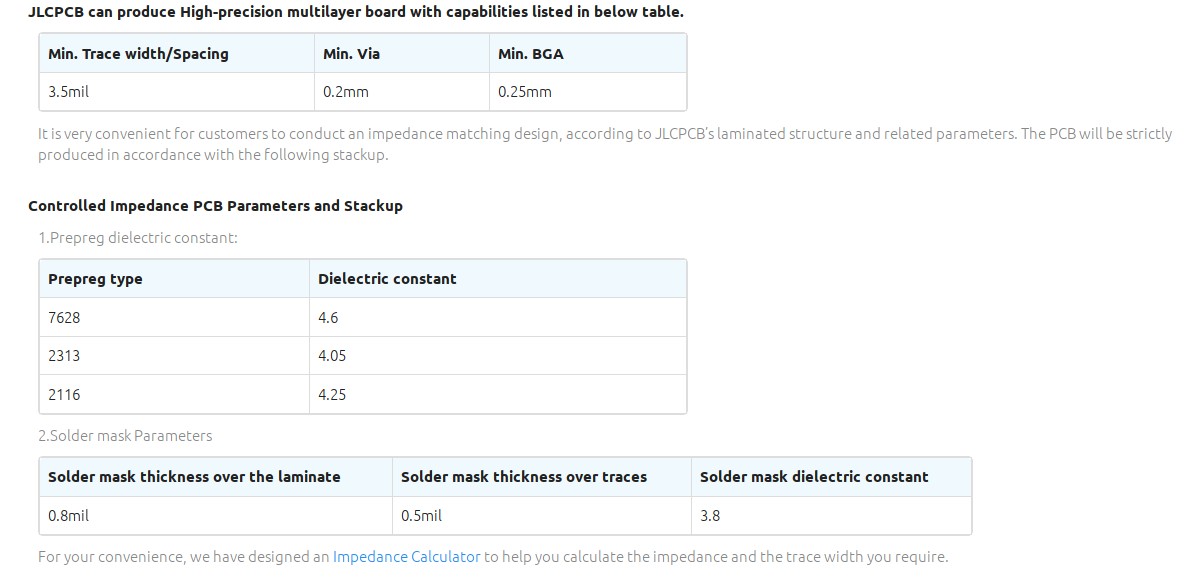The height and width of the screenshot is (584, 1199).
Task: Click the Min. Via column header
Action: (401, 54)
